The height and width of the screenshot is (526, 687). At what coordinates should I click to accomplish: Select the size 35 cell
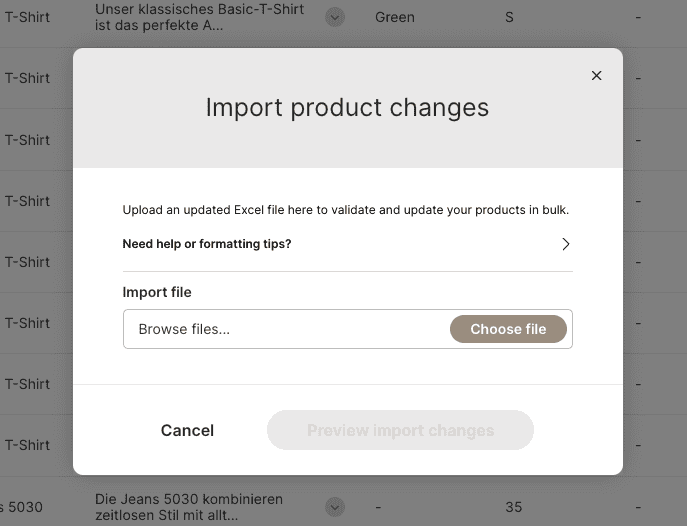tap(513, 507)
